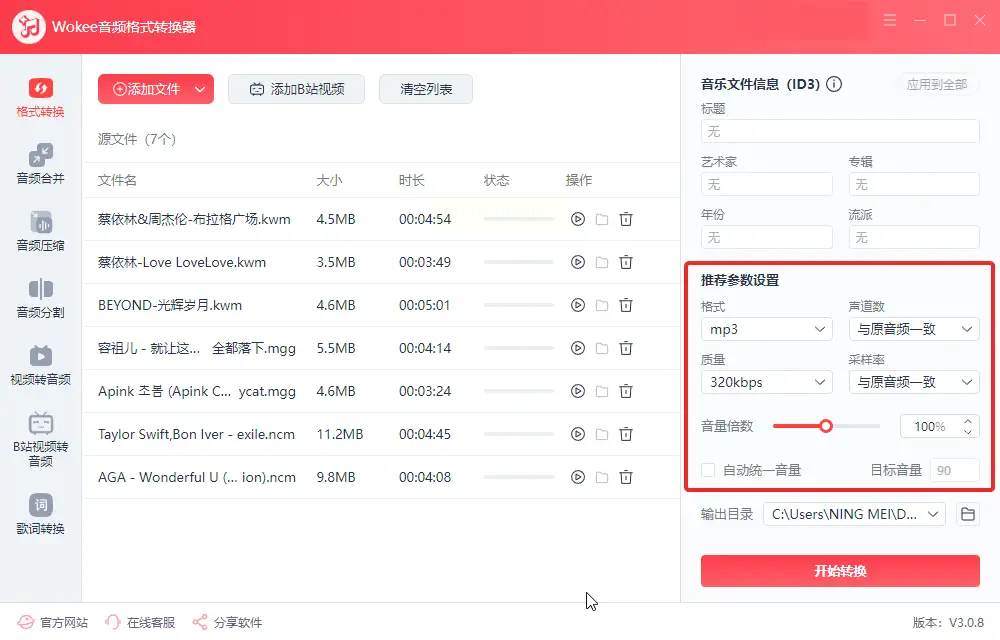Browse output directory with folder icon
The image size is (1000, 640).
point(967,514)
